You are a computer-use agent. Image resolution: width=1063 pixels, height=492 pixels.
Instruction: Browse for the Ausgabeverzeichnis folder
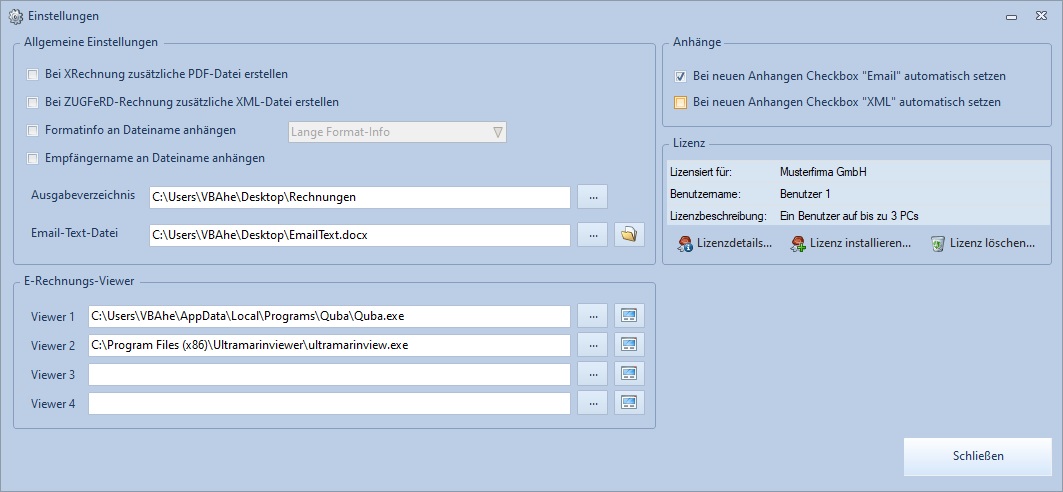coord(593,197)
